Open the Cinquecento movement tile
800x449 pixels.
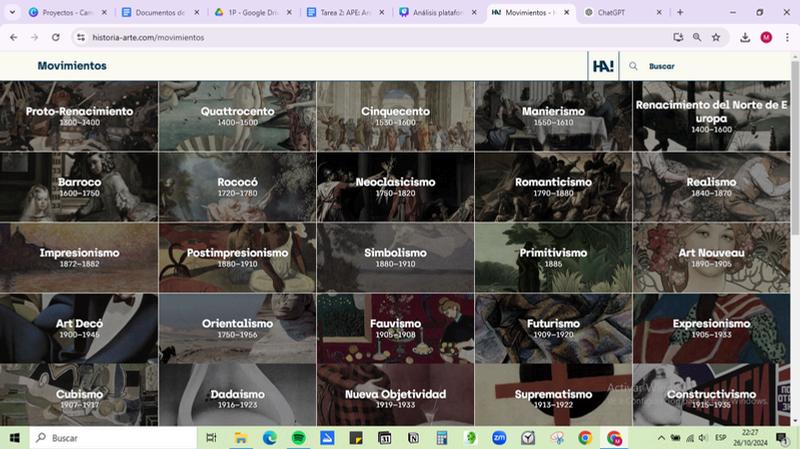tap(395, 116)
